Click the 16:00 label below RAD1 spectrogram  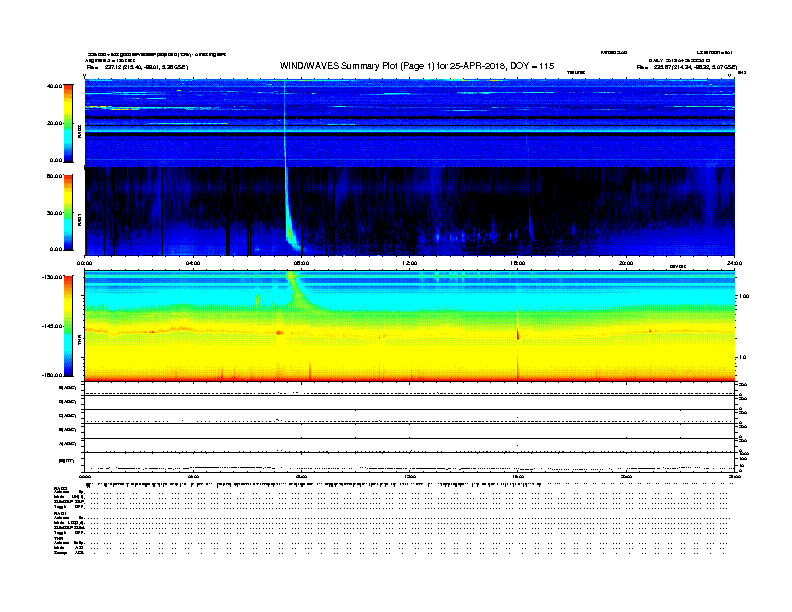(518, 263)
